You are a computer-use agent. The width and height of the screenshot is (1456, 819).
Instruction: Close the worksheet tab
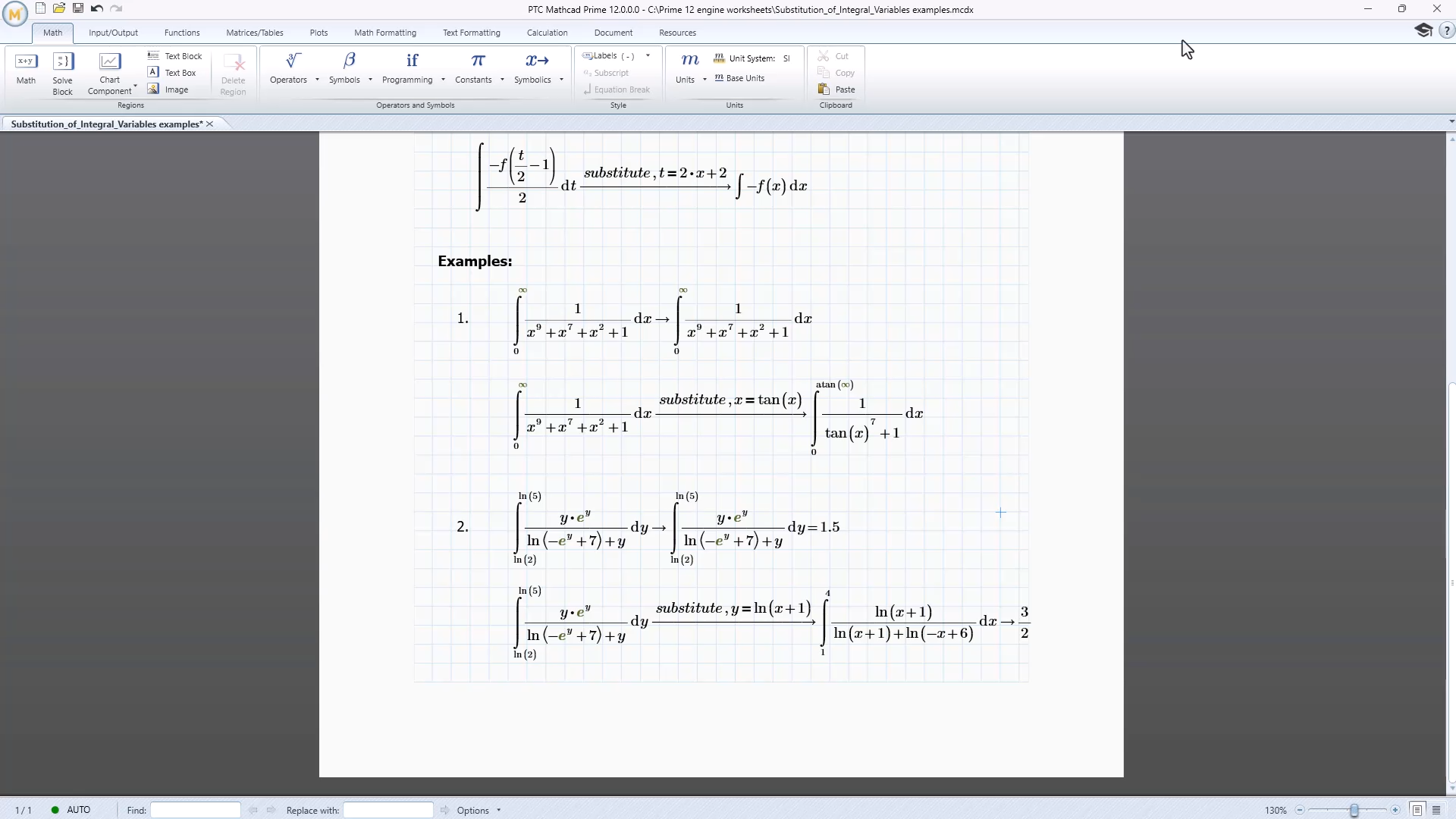[210, 124]
